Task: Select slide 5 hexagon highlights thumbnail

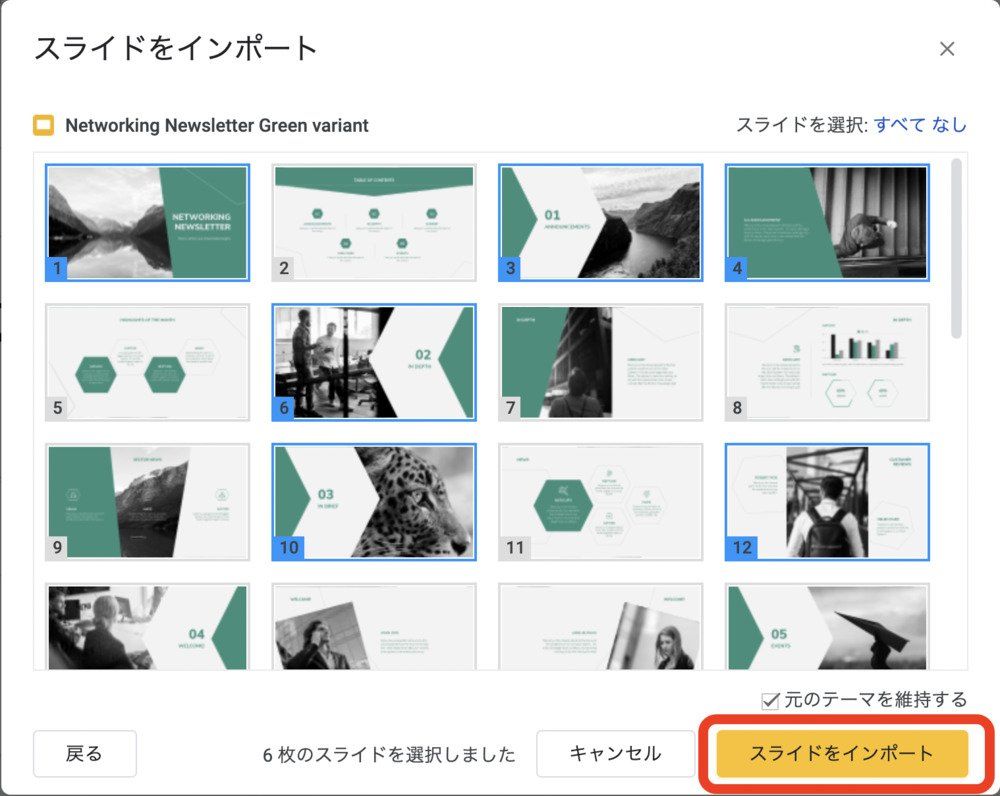Action: [147, 362]
